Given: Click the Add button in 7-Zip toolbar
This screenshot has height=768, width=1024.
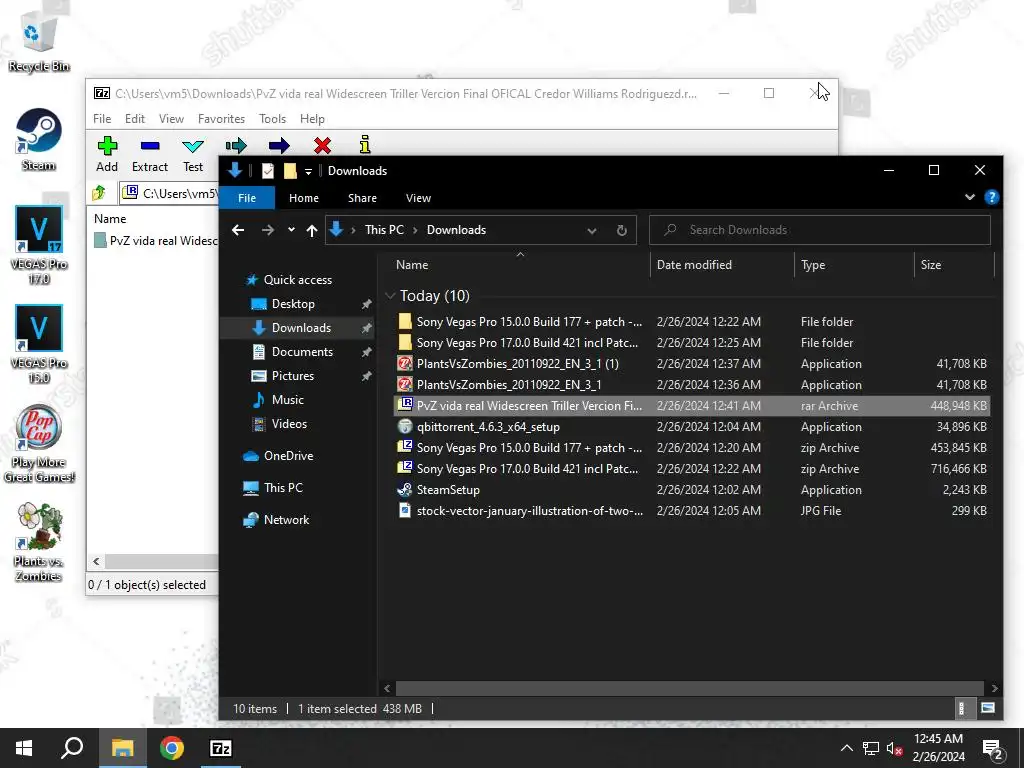Looking at the screenshot, I should click(x=107, y=154).
